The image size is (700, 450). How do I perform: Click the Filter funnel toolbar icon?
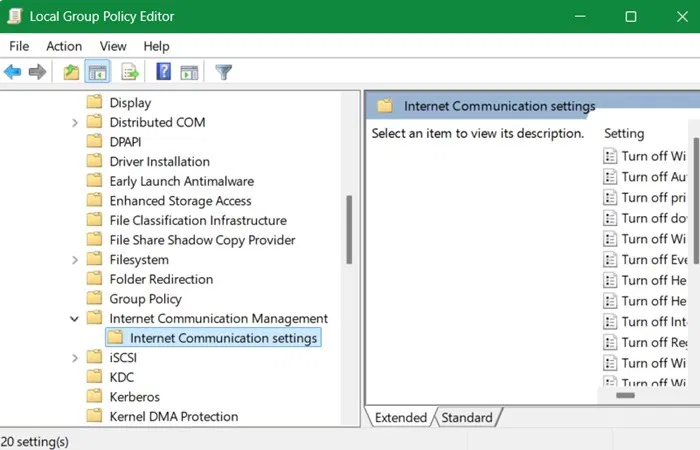click(224, 72)
